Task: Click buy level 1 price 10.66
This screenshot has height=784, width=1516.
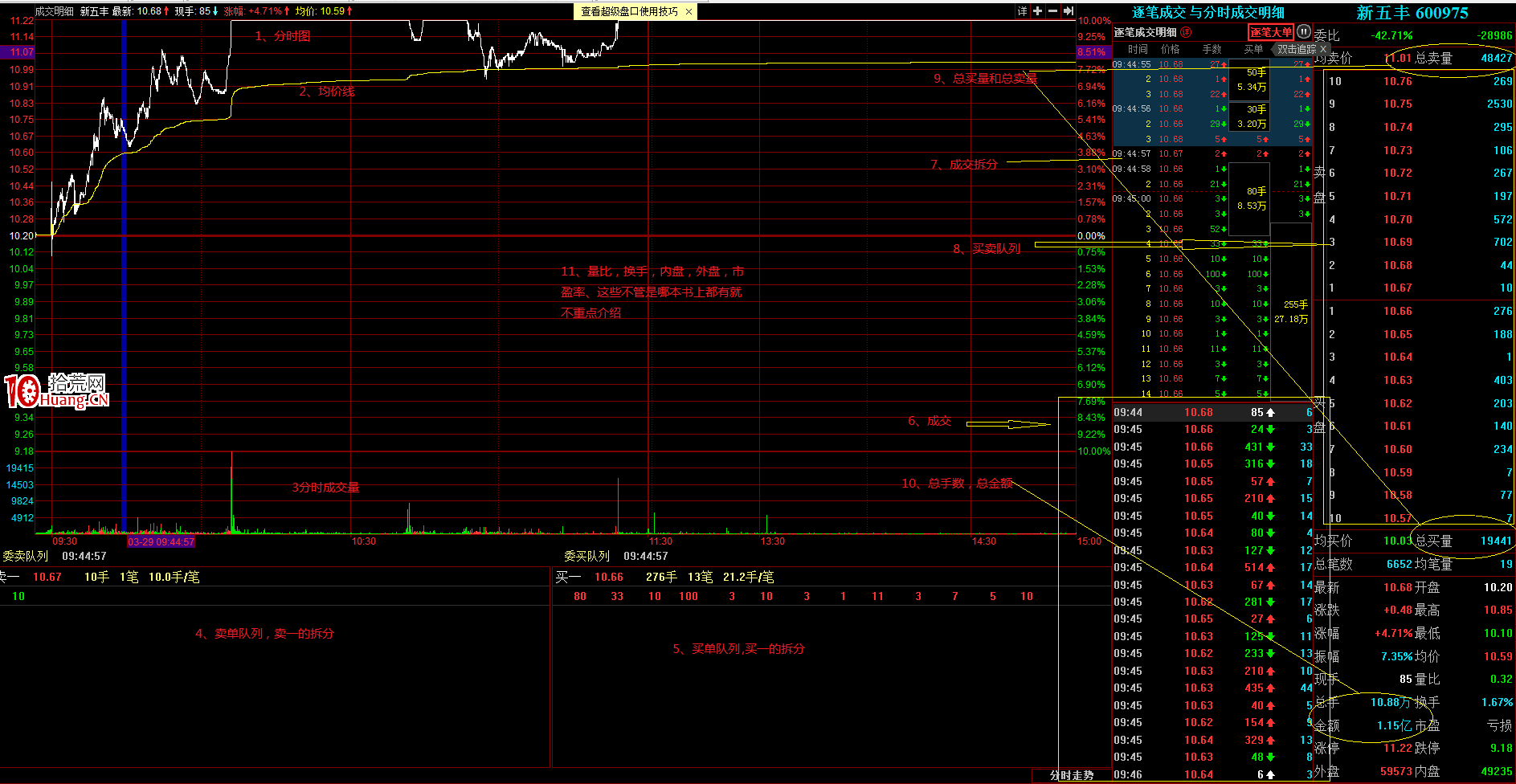Action: pos(1397,311)
